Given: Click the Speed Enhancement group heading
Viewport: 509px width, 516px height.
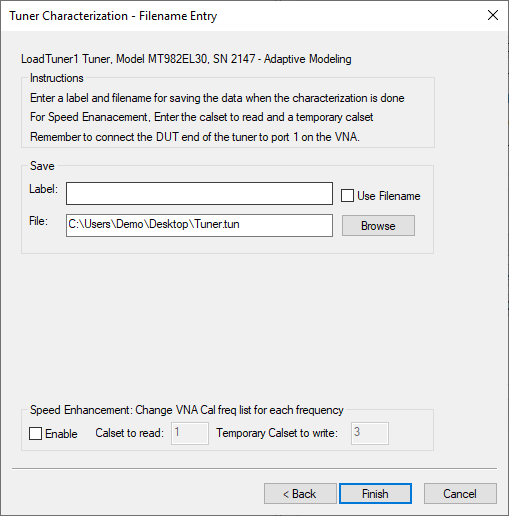Looking at the screenshot, I should click(187, 410).
